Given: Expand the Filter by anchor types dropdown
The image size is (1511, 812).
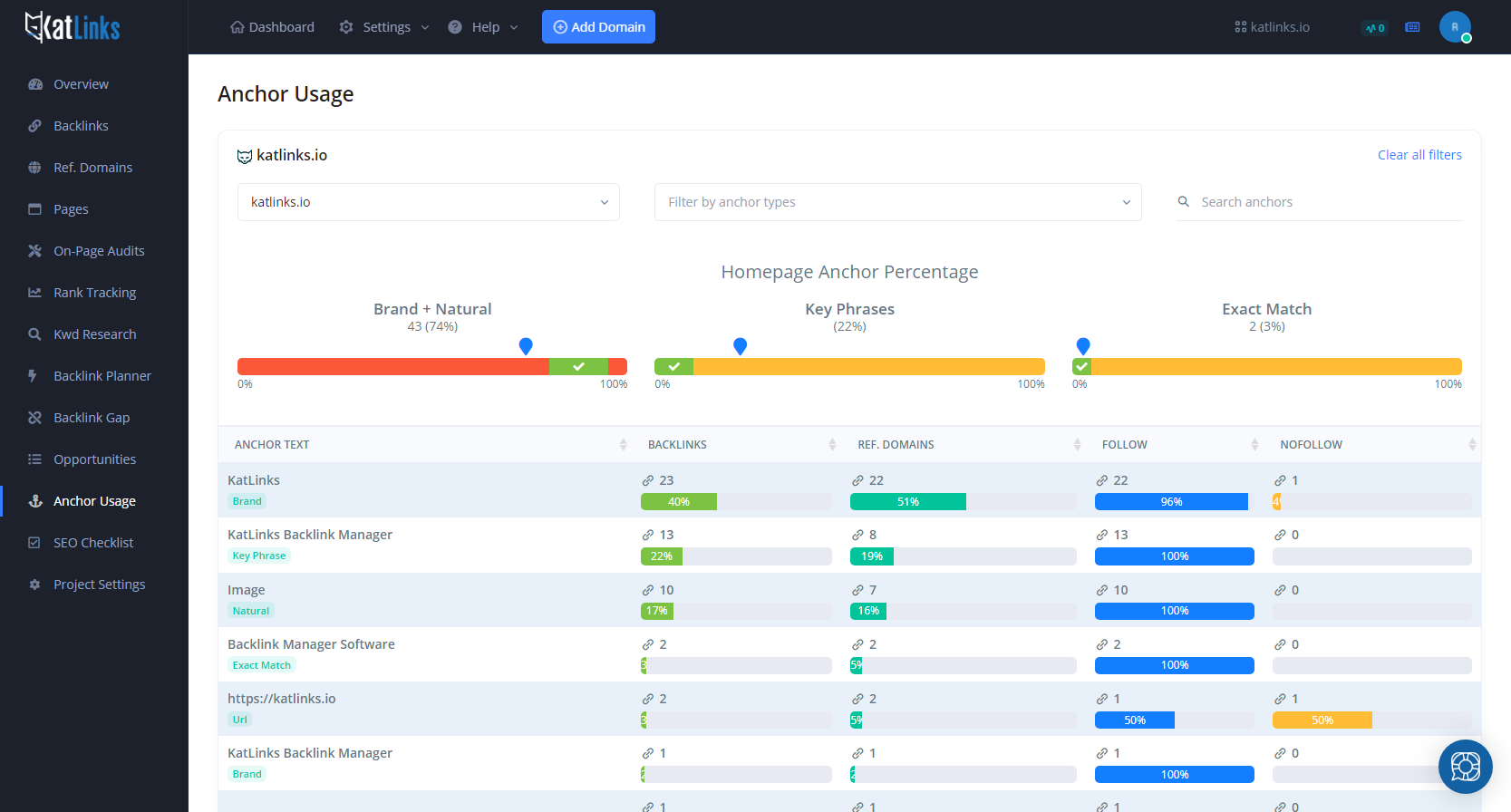Looking at the screenshot, I should tap(897, 202).
